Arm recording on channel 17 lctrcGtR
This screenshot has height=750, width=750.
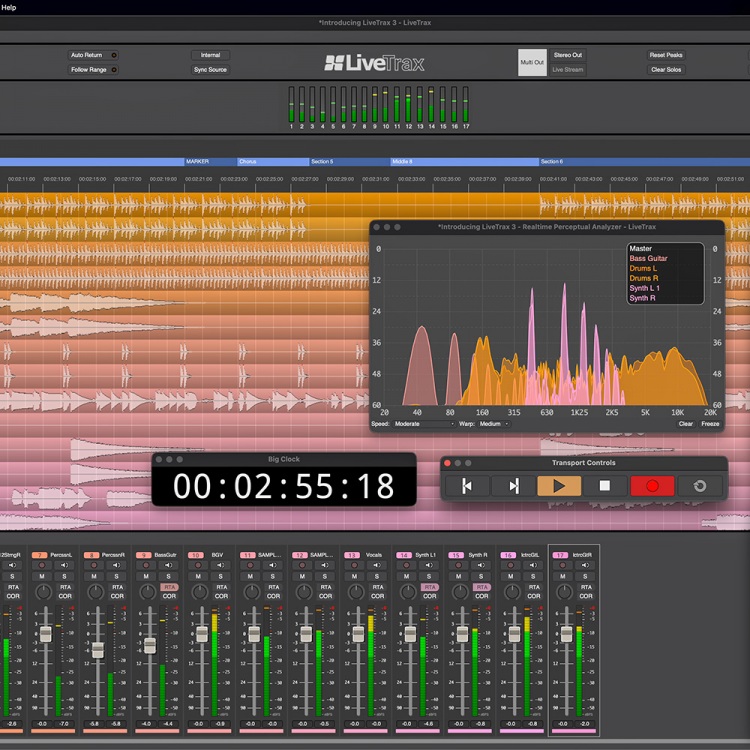tap(562, 565)
